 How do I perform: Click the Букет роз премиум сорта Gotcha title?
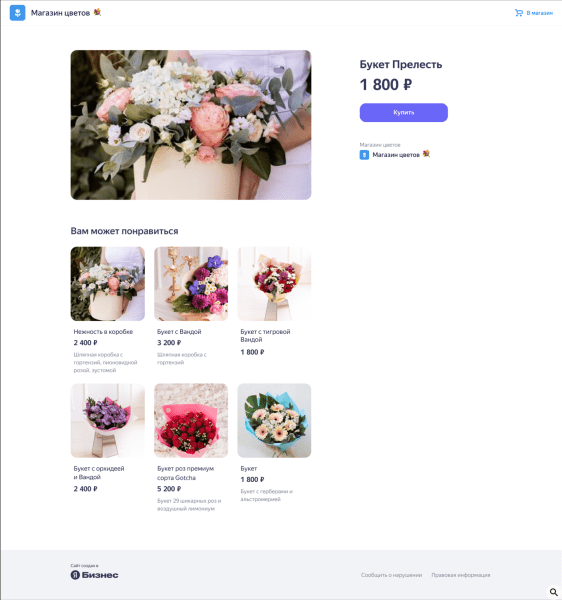pyautogui.click(x=186, y=473)
